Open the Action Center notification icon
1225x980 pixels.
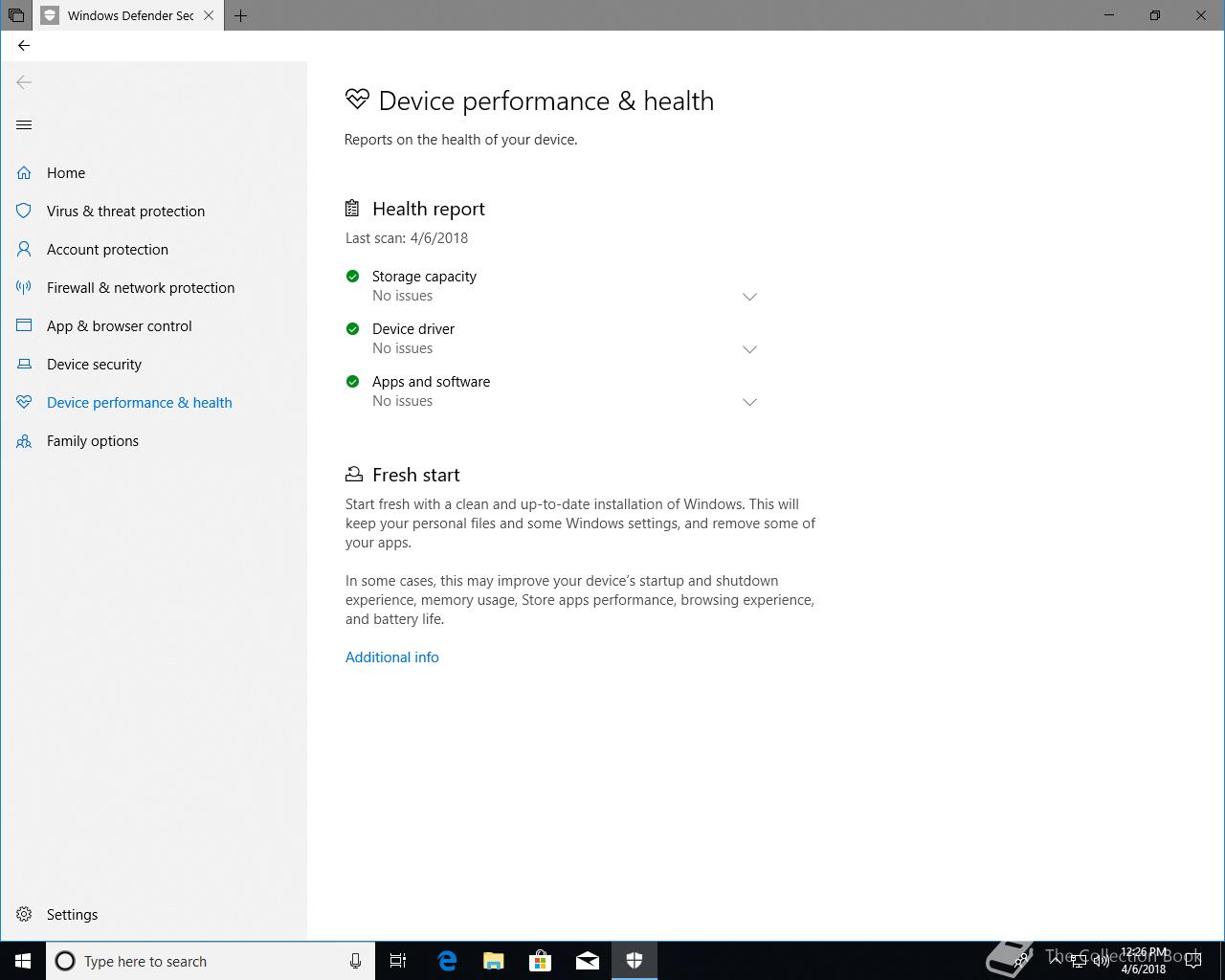pos(1193,961)
